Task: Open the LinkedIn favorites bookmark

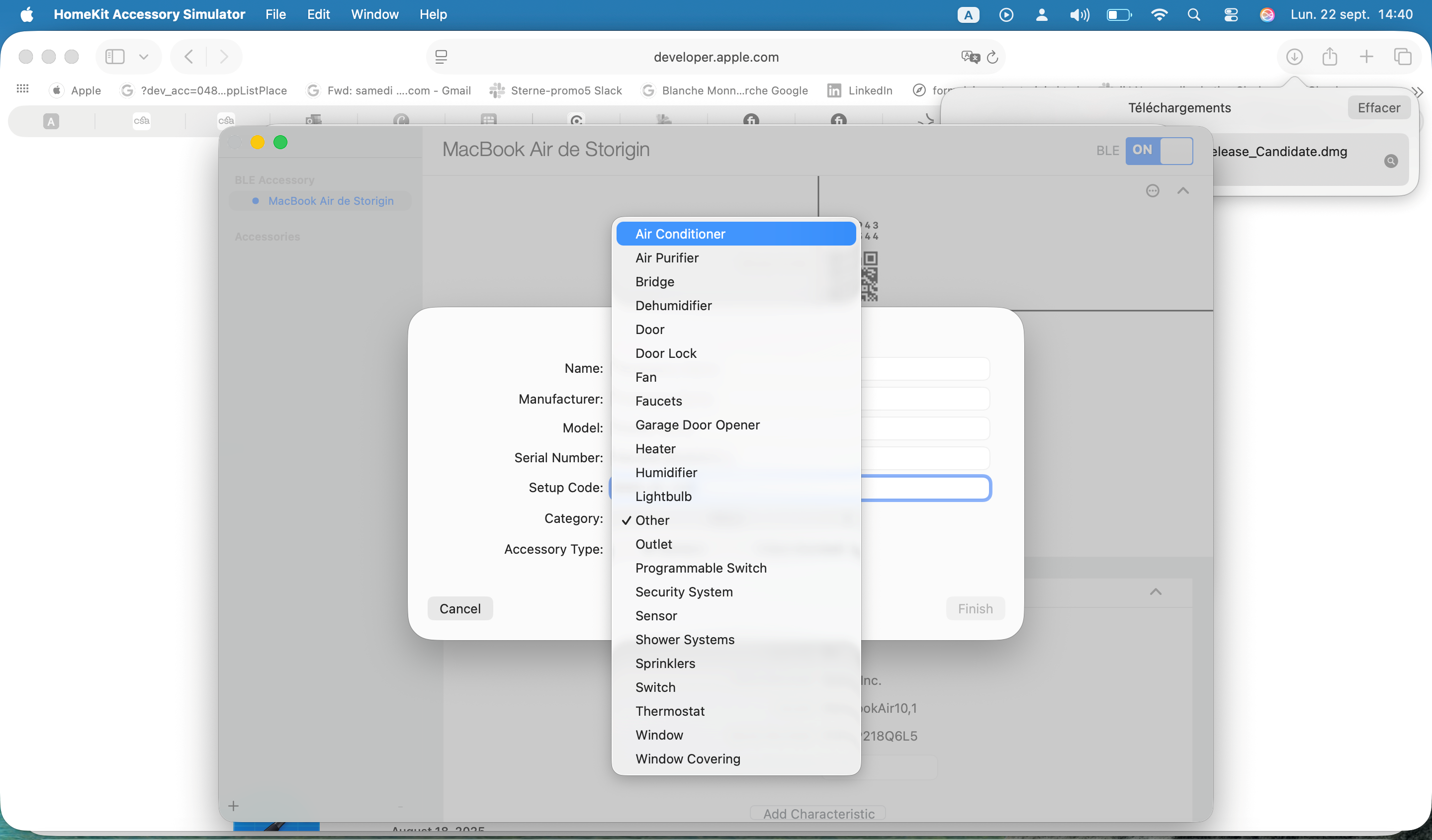Action: (860, 90)
